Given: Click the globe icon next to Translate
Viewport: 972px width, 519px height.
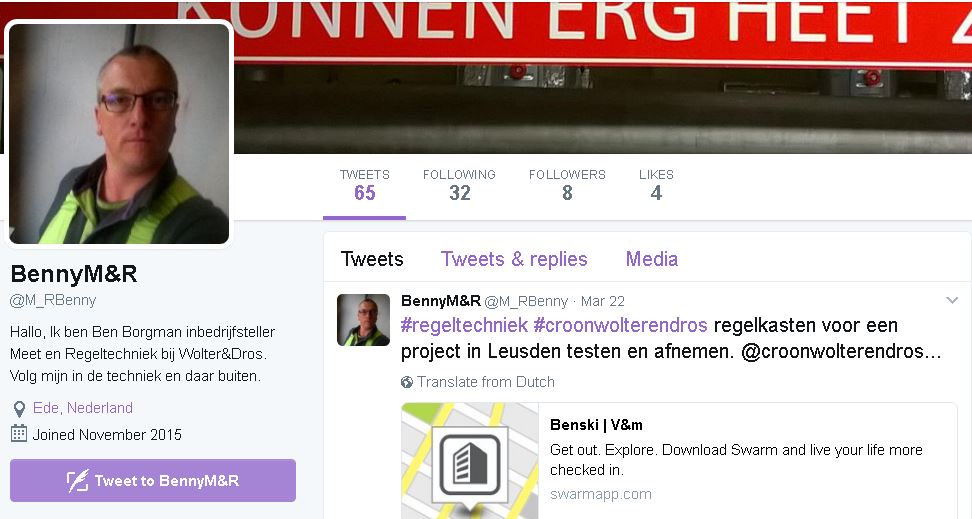Looking at the screenshot, I should tap(407, 383).
